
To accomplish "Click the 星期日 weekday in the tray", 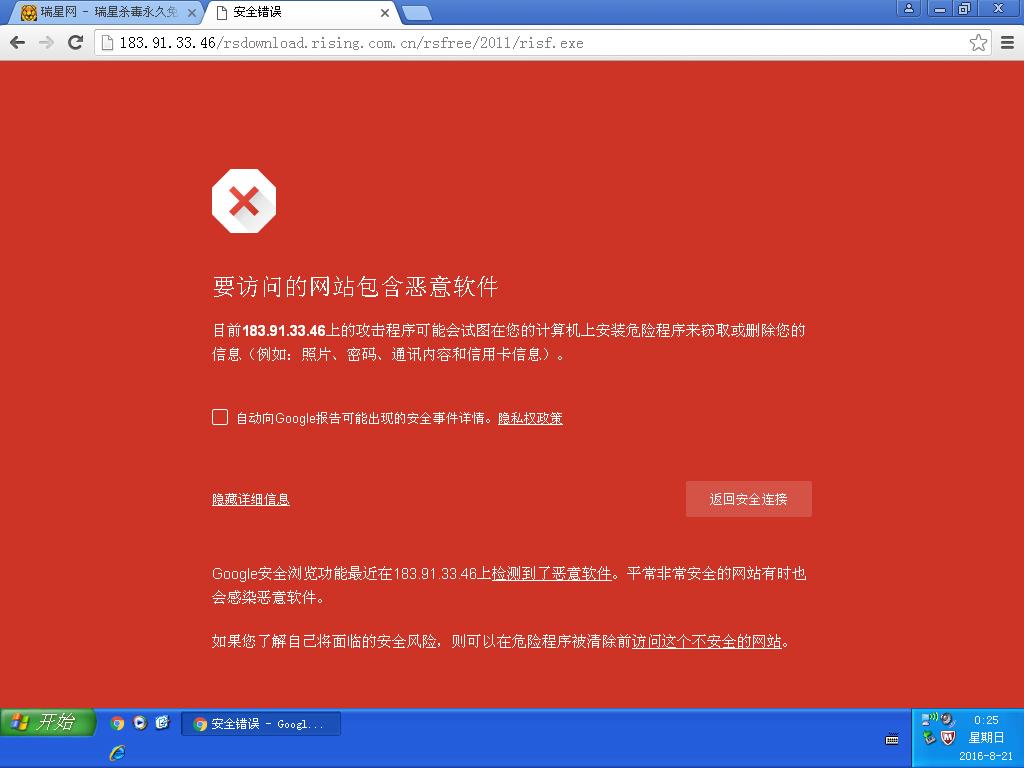I will [986, 738].
